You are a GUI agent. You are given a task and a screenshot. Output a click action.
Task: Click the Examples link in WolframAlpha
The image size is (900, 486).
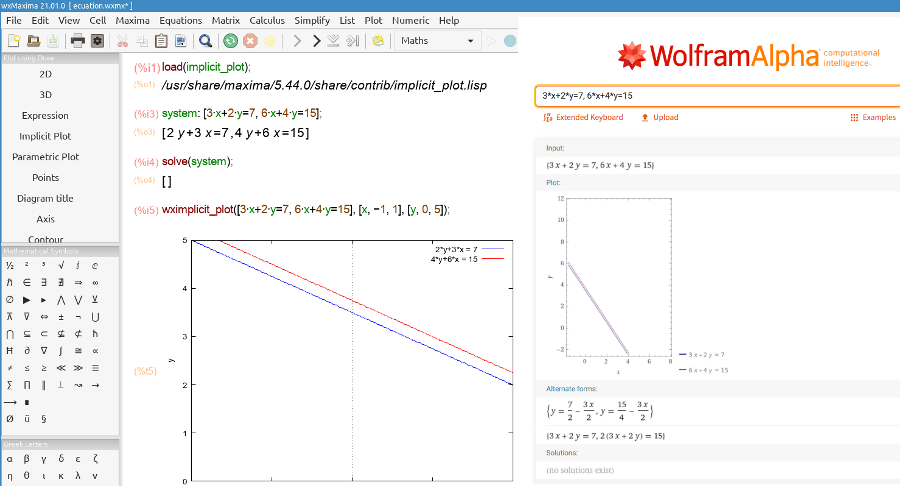[873, 117]
